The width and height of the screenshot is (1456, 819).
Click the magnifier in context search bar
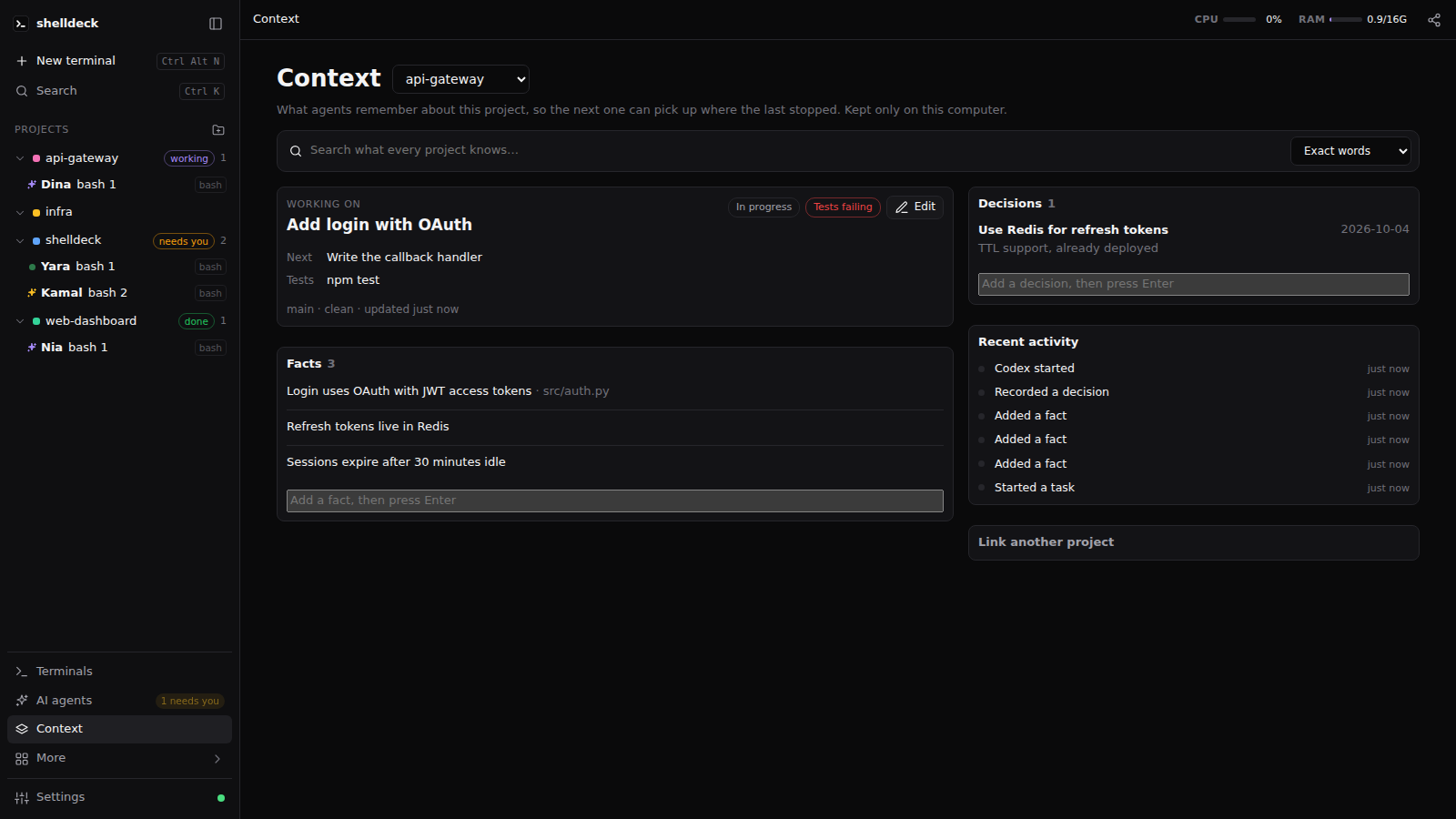click(x=296, y=151)
